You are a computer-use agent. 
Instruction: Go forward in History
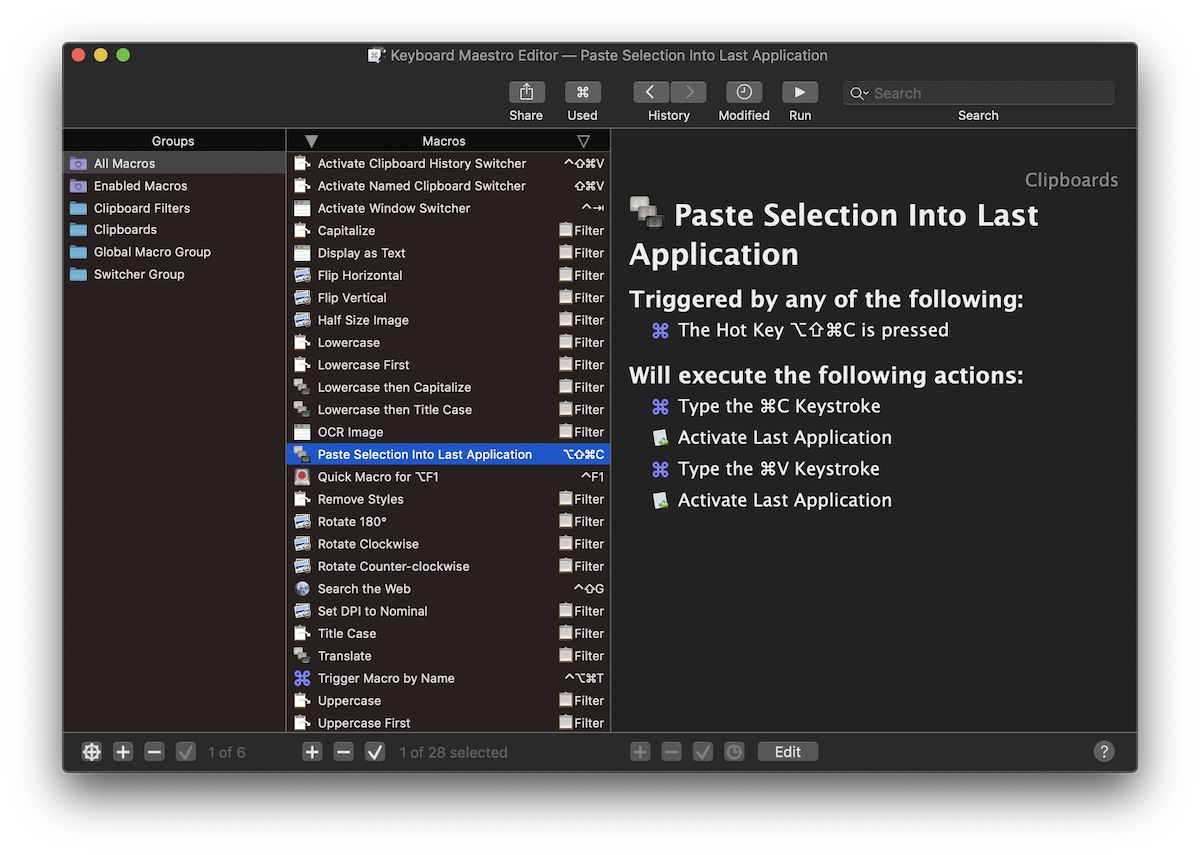(x=688, y=92)
